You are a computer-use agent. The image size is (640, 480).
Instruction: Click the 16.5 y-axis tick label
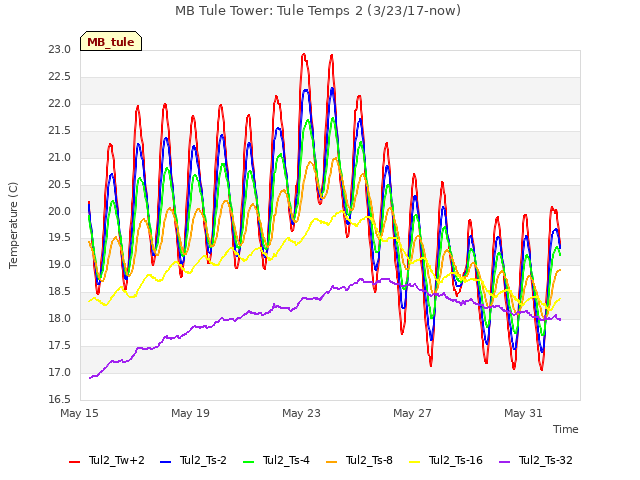(60, 400)
